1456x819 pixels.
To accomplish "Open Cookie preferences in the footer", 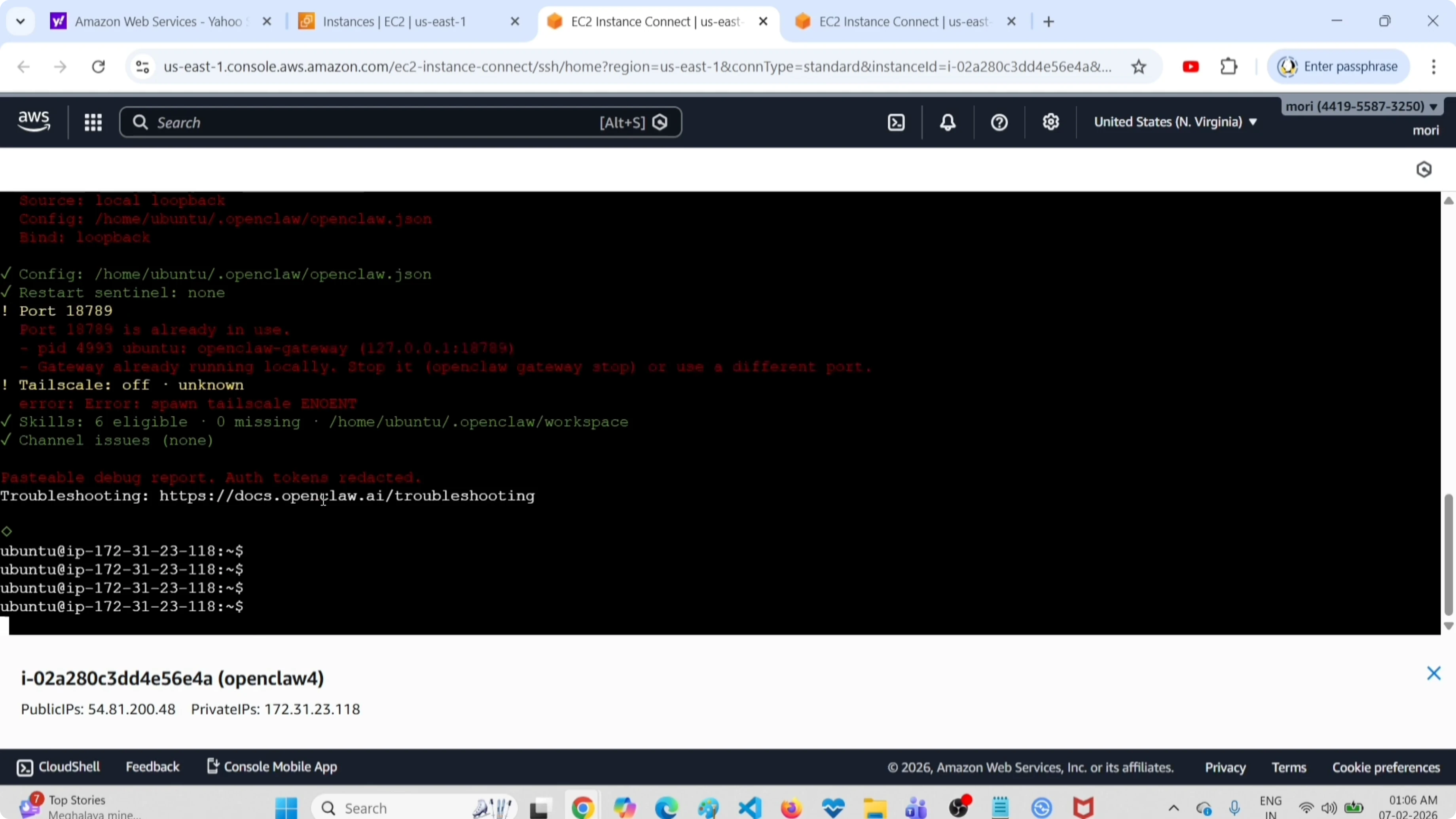I will pos(1385,766).
